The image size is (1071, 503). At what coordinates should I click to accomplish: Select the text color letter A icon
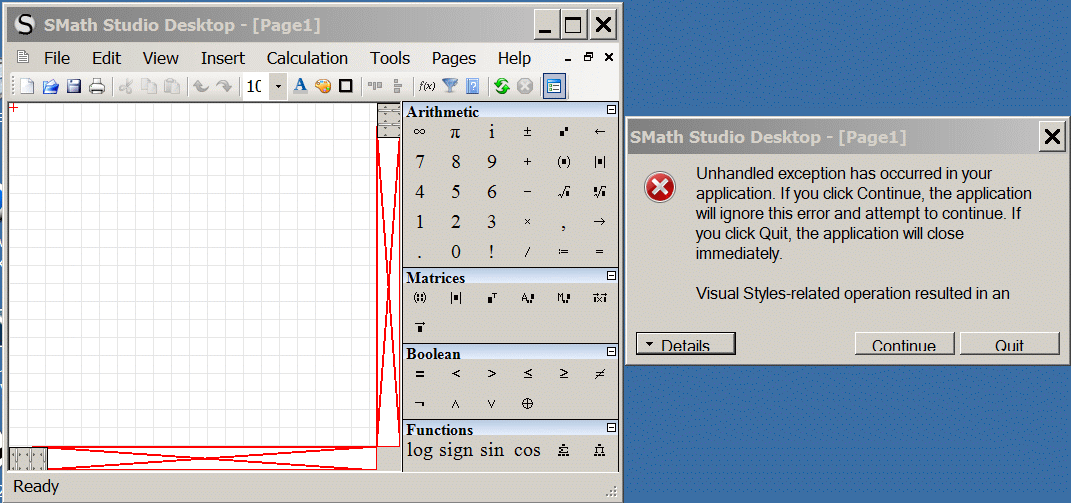coord(299,87)
